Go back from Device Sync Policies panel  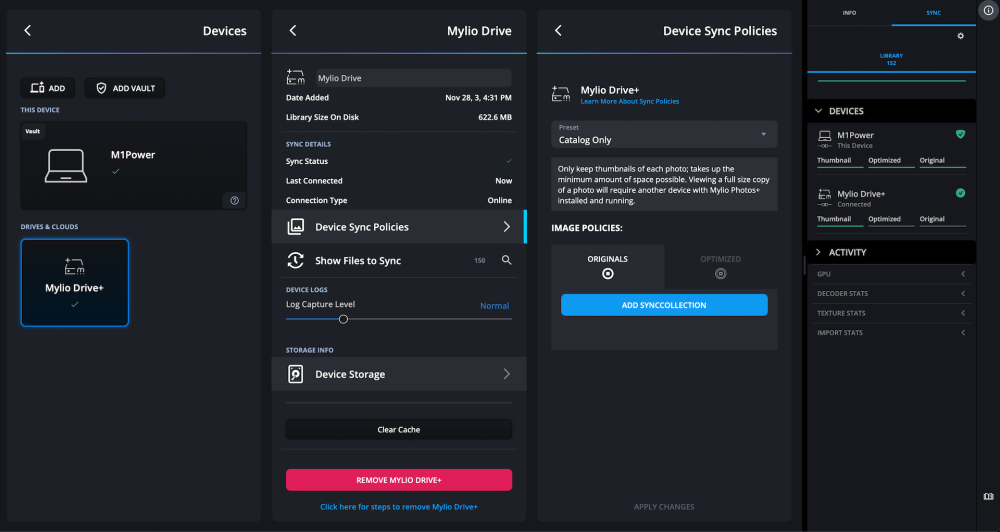pyautogui.click(x=558, y=31)
